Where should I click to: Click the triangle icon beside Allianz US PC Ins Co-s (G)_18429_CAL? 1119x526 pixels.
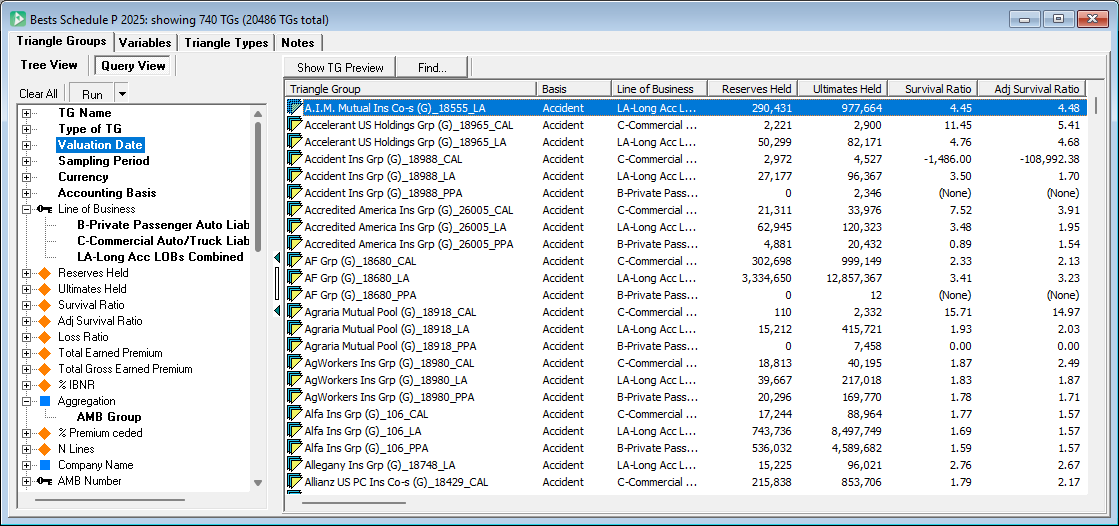[x=295, y=482]
